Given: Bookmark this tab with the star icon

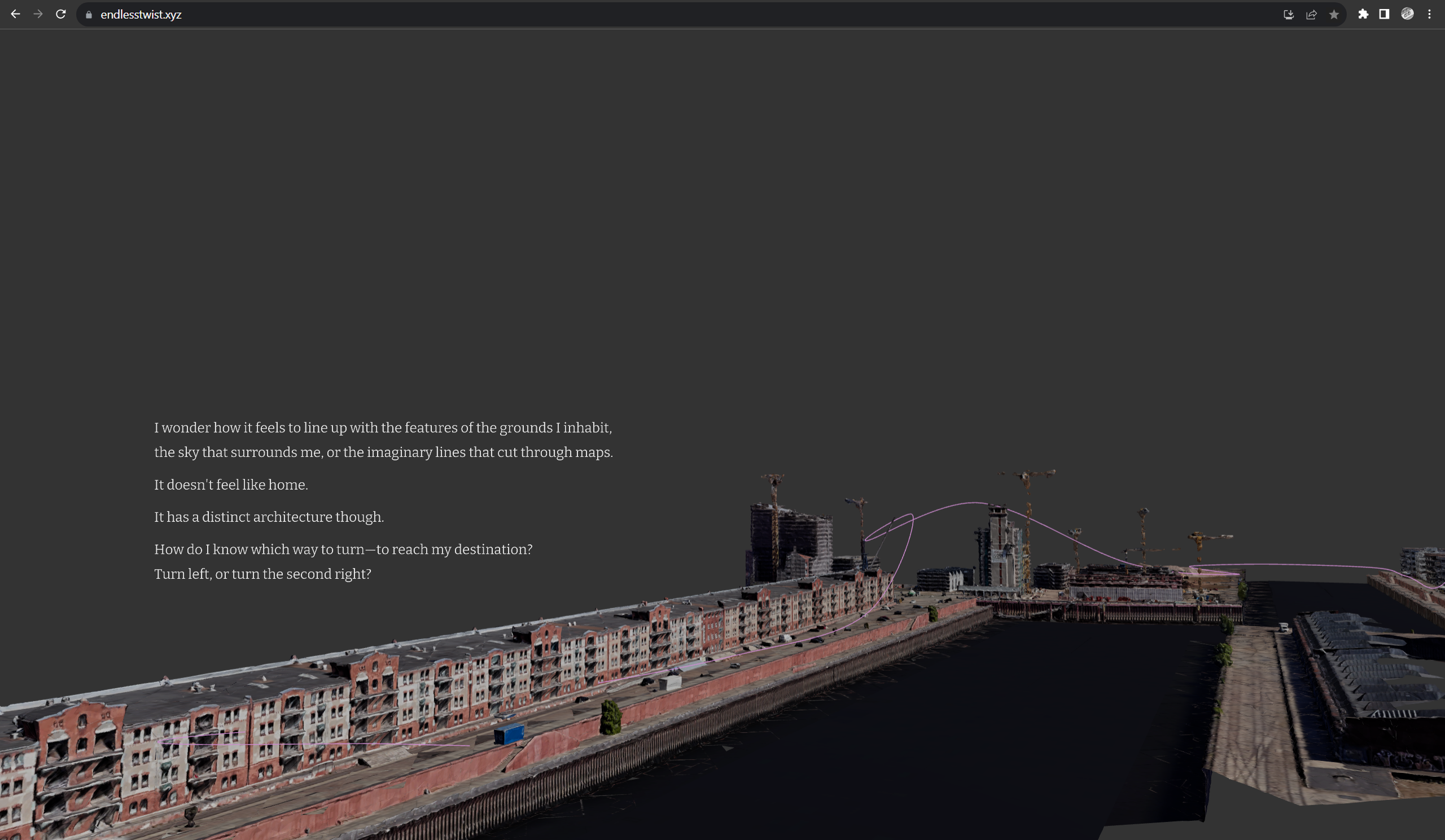Looking at the screenshot, I should pyautogui.click(x=1334, y=15).
